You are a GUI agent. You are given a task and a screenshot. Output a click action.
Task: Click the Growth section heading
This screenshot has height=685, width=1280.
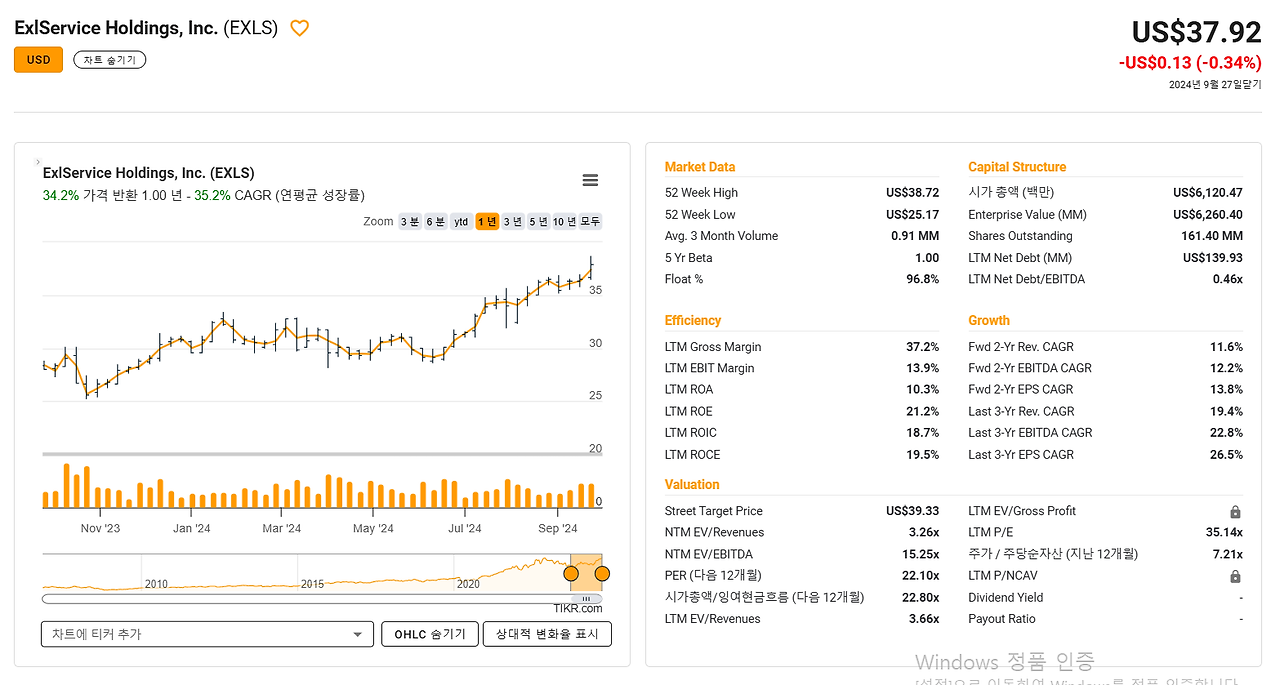pos(989,321)
